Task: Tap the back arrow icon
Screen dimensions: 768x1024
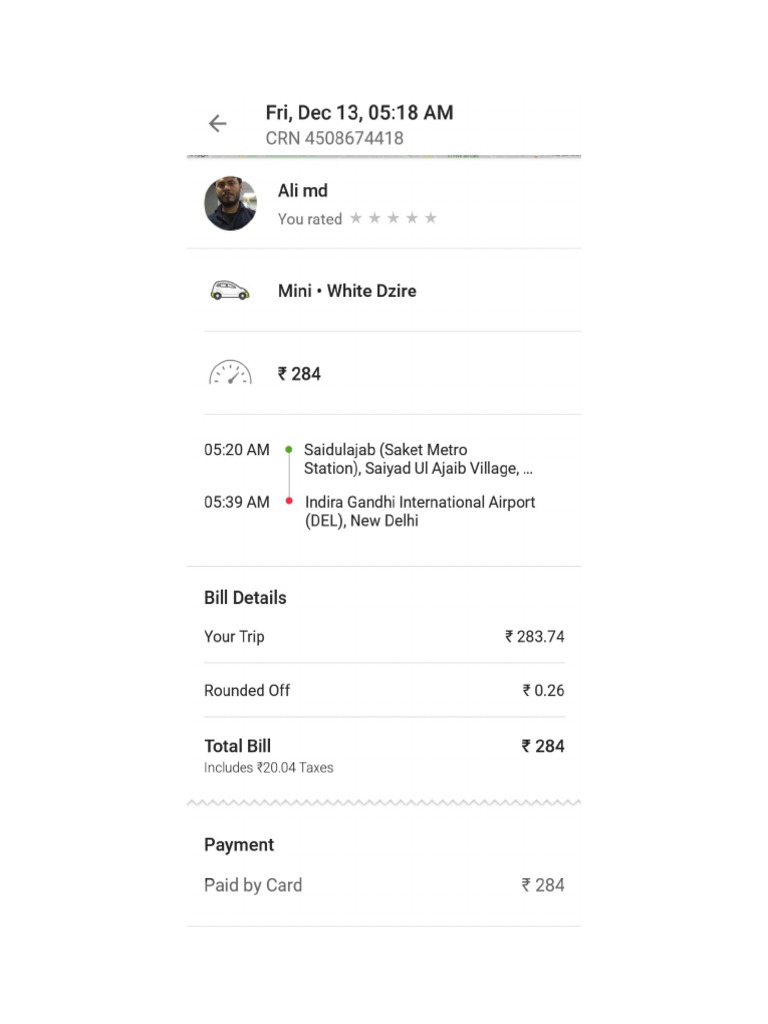Action: point(217,124)
